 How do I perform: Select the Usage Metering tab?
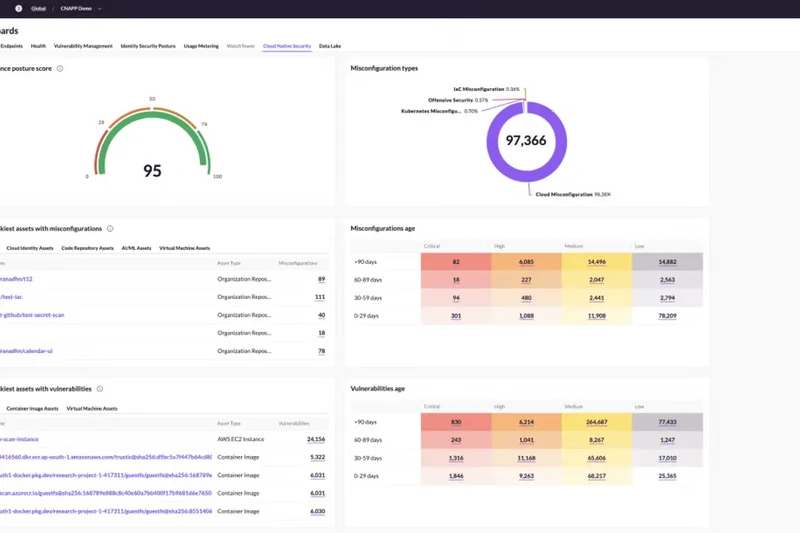tap(202, 46)
